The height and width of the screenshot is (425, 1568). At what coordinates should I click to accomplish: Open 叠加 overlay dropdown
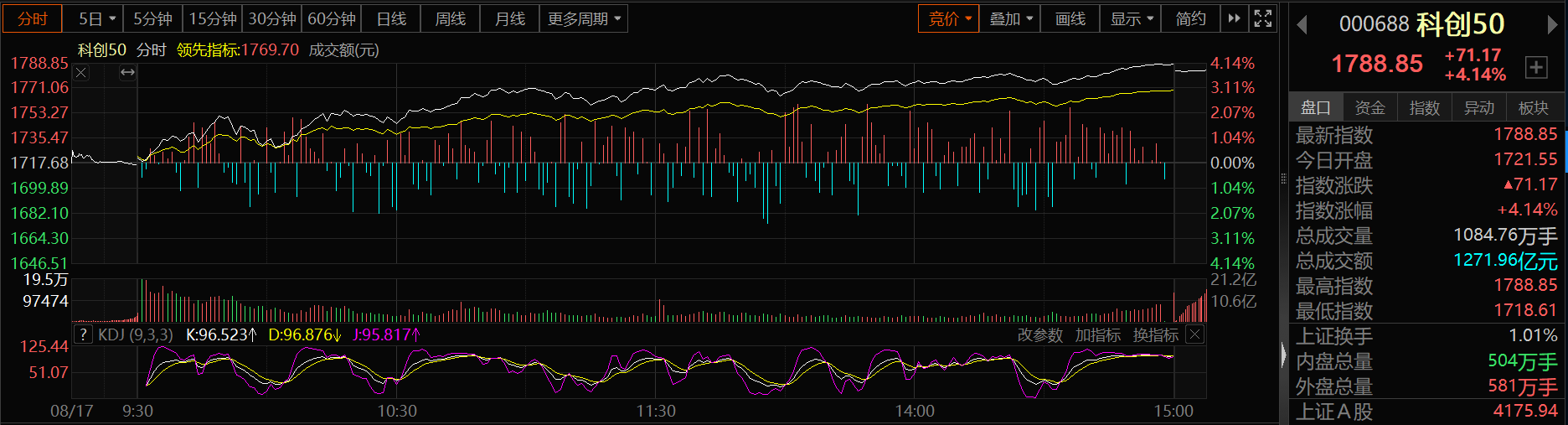point(1010,18)
